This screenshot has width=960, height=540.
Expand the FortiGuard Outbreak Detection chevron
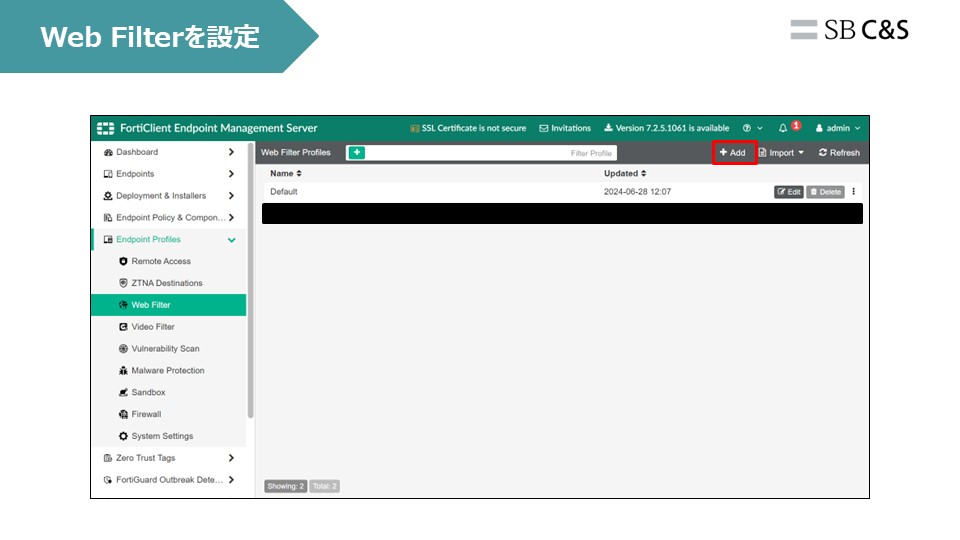(231, 480)
